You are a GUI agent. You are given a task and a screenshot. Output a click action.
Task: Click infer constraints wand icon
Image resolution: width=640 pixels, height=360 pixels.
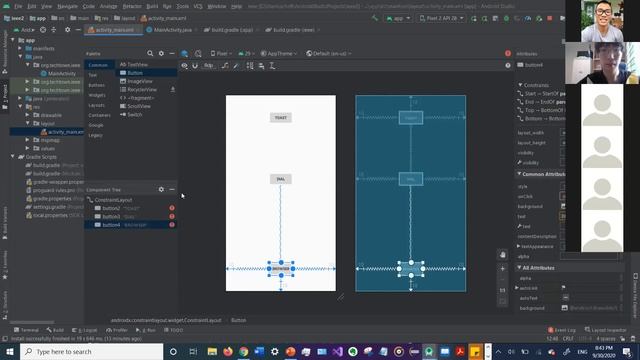click(x=236, y=66)
